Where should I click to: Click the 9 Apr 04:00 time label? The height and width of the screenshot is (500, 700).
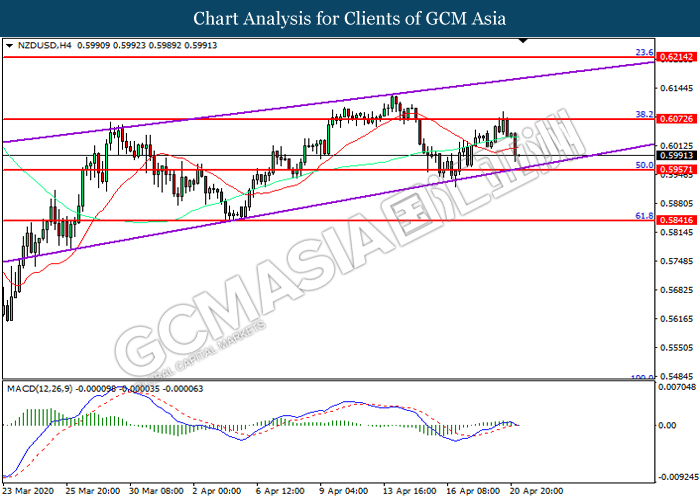pos(344,491)
